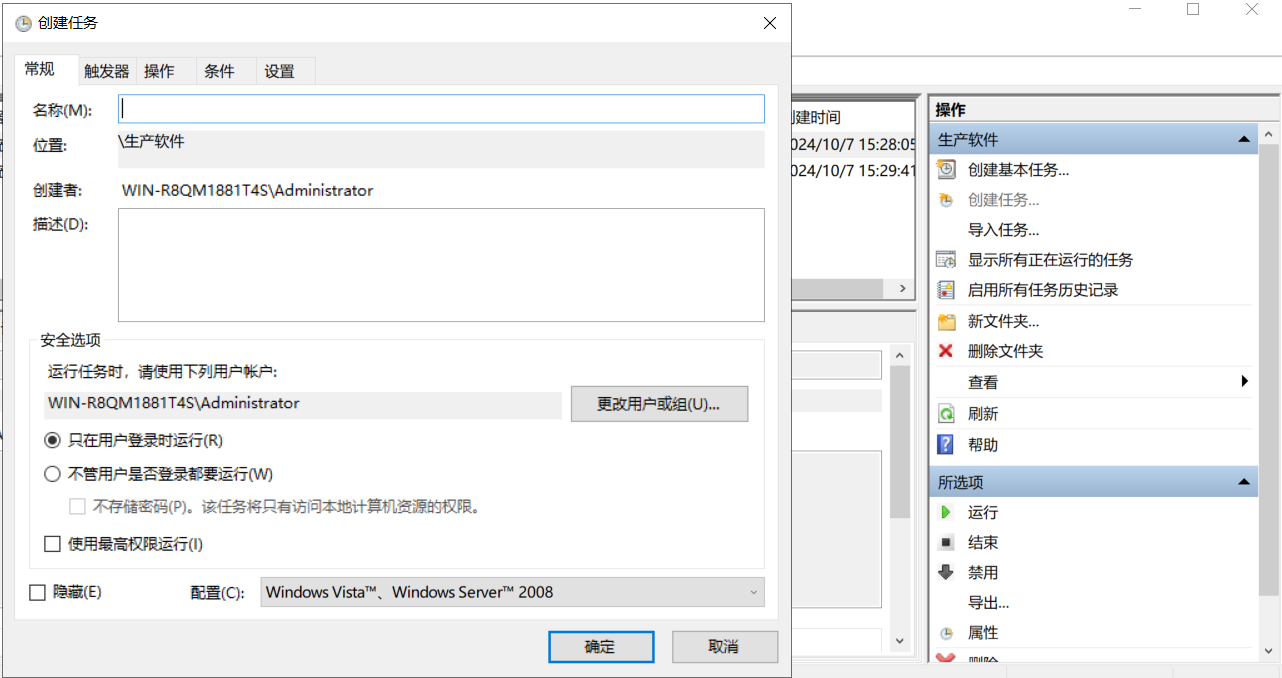Click the 创建基本任务 icon in actions panel
Screen dimensions: 1282x678
[946, 170]
